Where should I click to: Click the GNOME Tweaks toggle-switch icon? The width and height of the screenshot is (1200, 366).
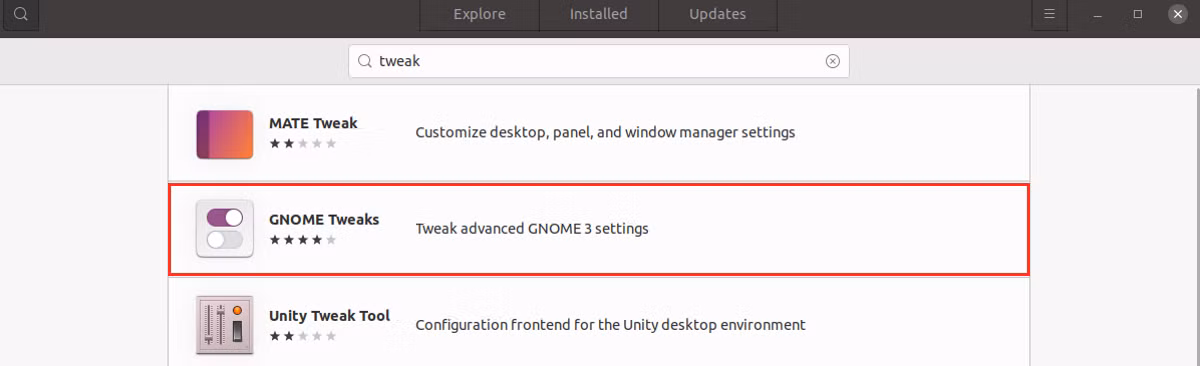[x=225, y=229]
